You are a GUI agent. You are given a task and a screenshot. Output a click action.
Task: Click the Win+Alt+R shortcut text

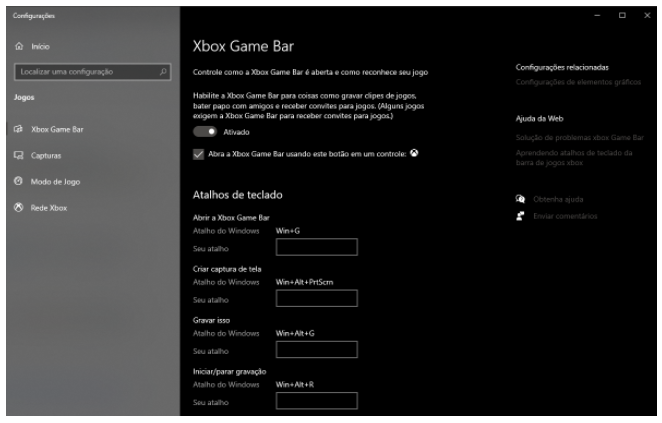tap(295, 385)
